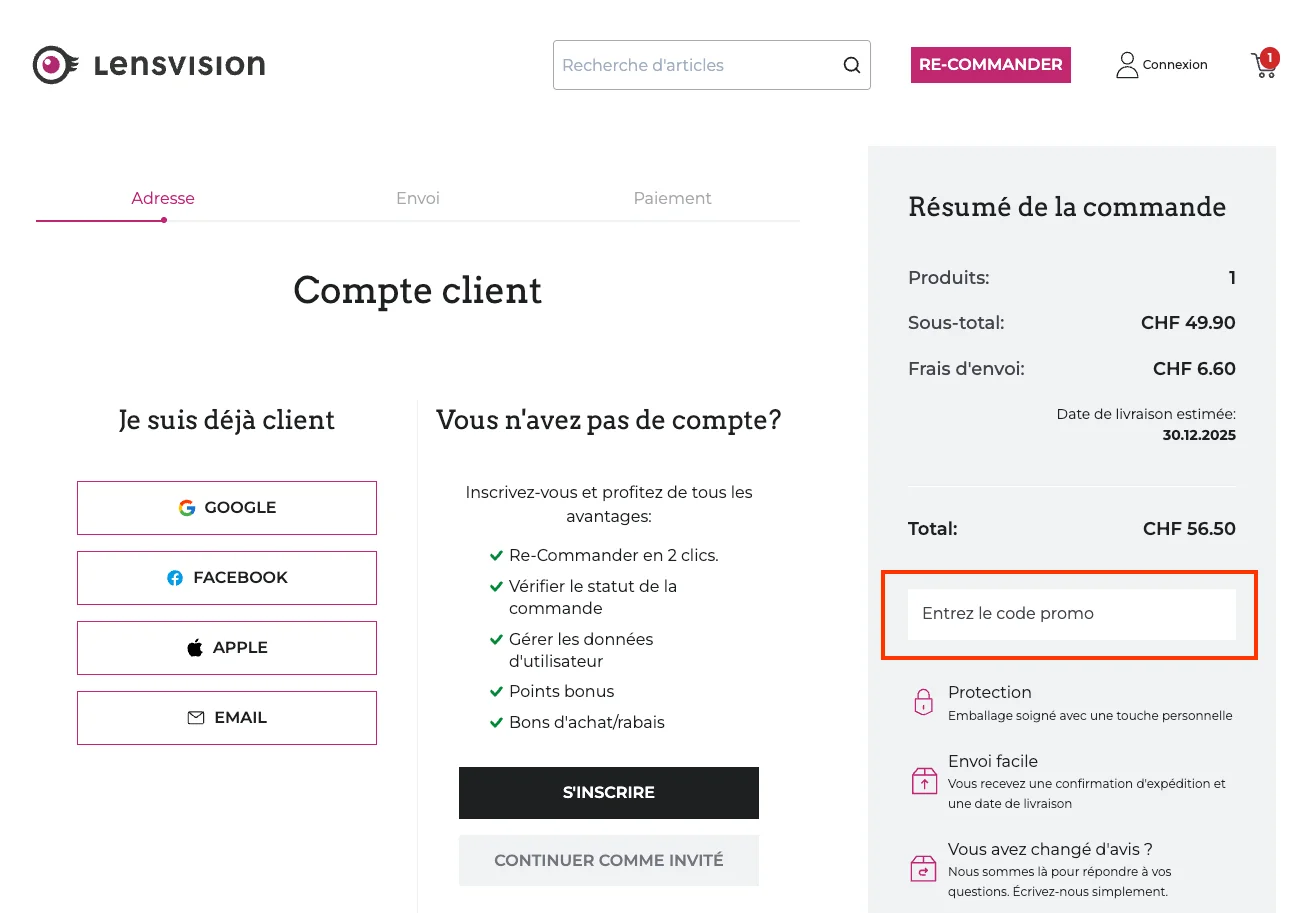The height and width of the screenshot is (913, 1314).
Task: Click the Envoi facile shipping box icon
Action: (923, 780)
